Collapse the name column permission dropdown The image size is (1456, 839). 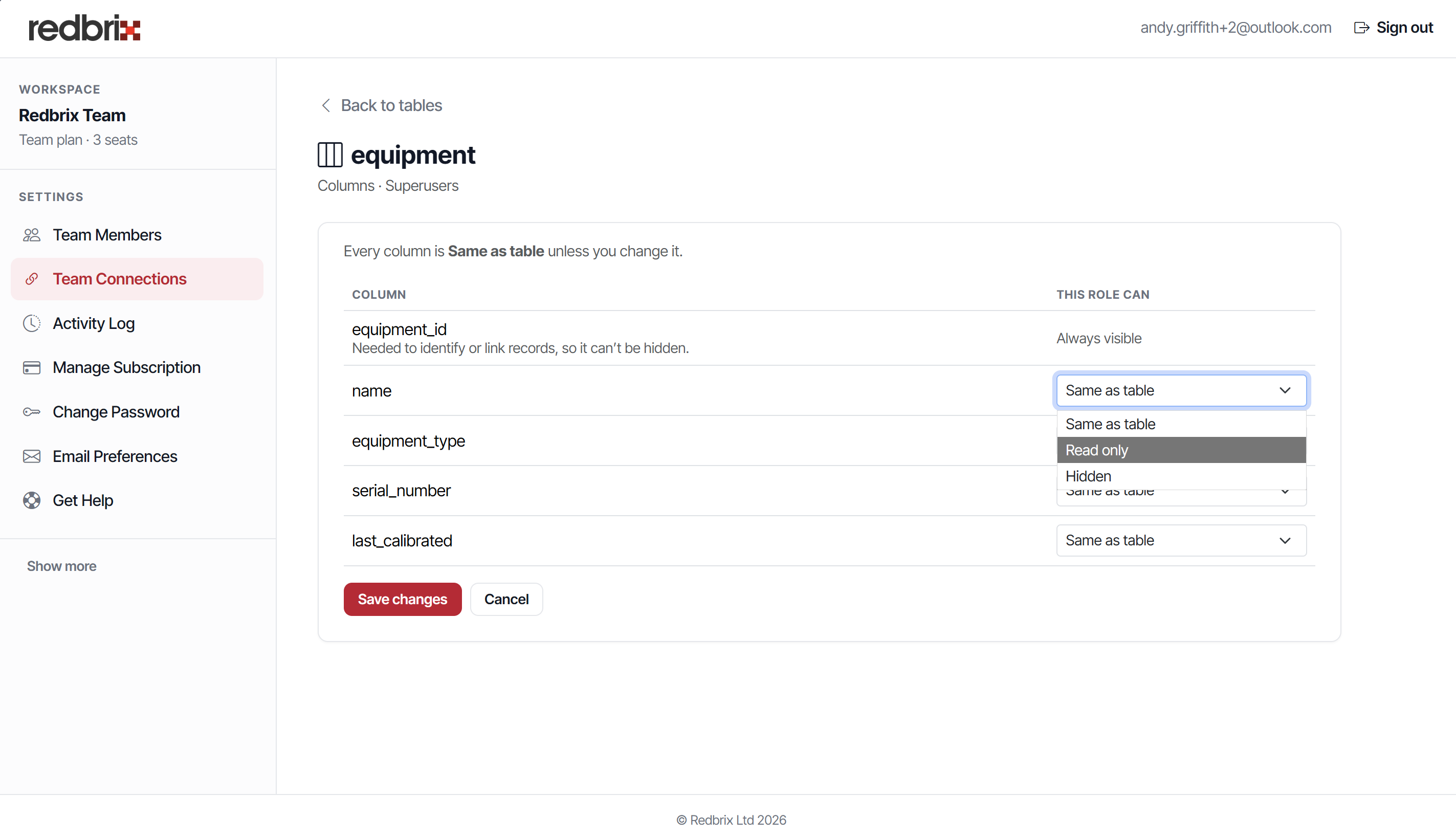(x=1181, y=391)
